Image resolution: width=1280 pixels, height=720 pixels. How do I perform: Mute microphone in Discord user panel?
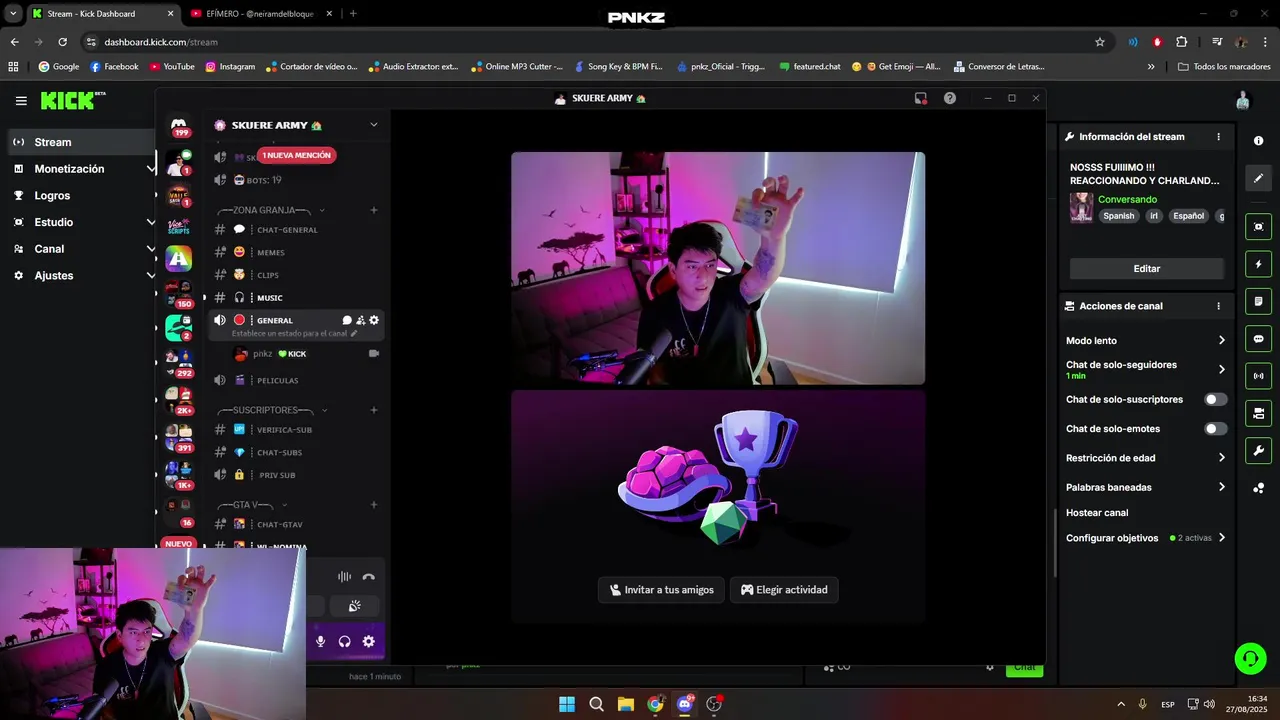(x=320, y=641)
